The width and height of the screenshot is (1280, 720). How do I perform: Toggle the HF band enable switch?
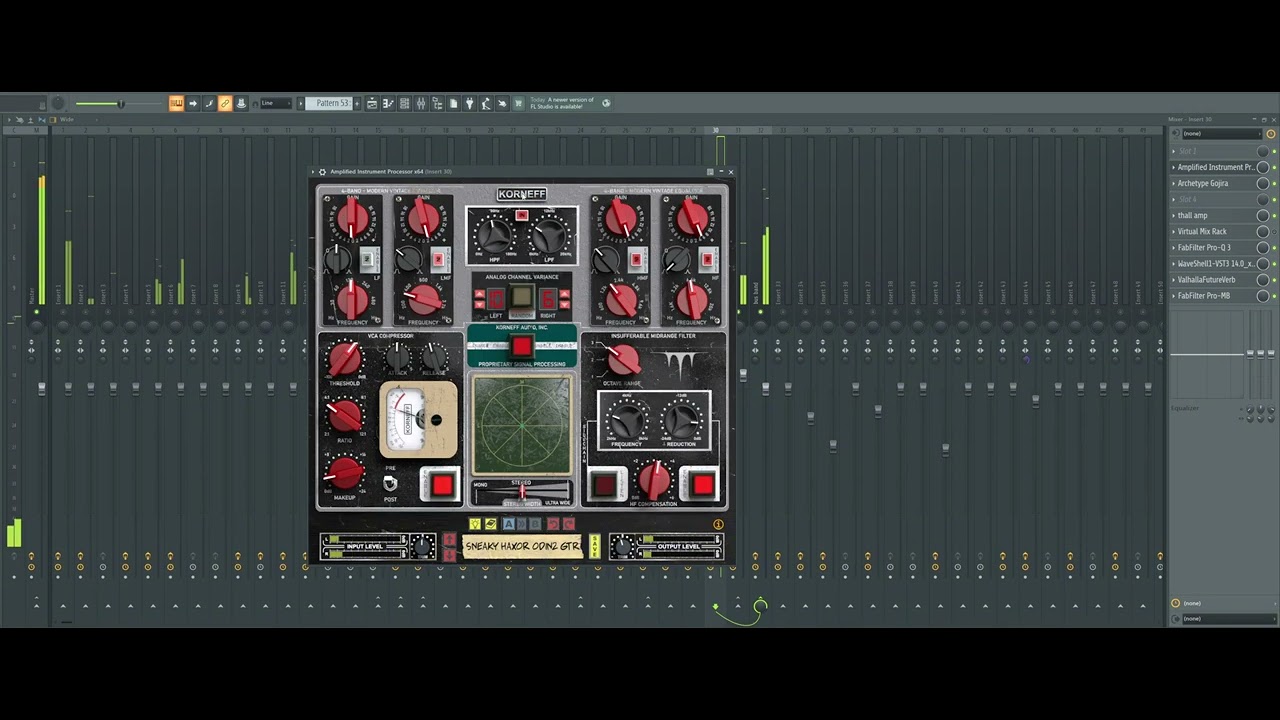point(707,259)
